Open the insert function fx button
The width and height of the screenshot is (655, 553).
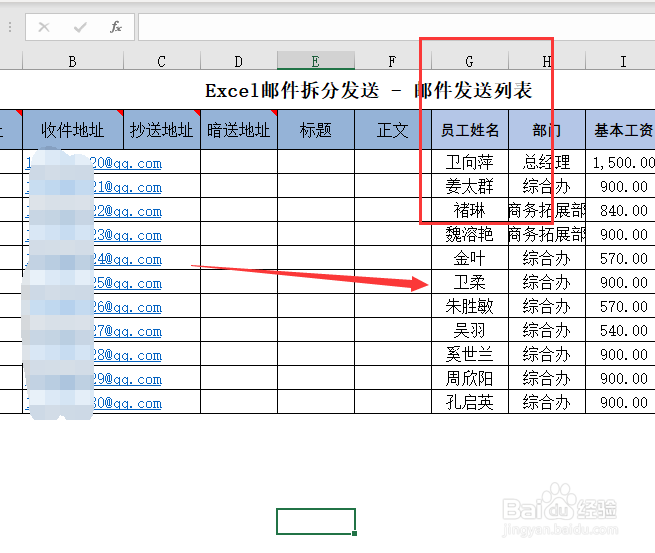coord(116,27)
